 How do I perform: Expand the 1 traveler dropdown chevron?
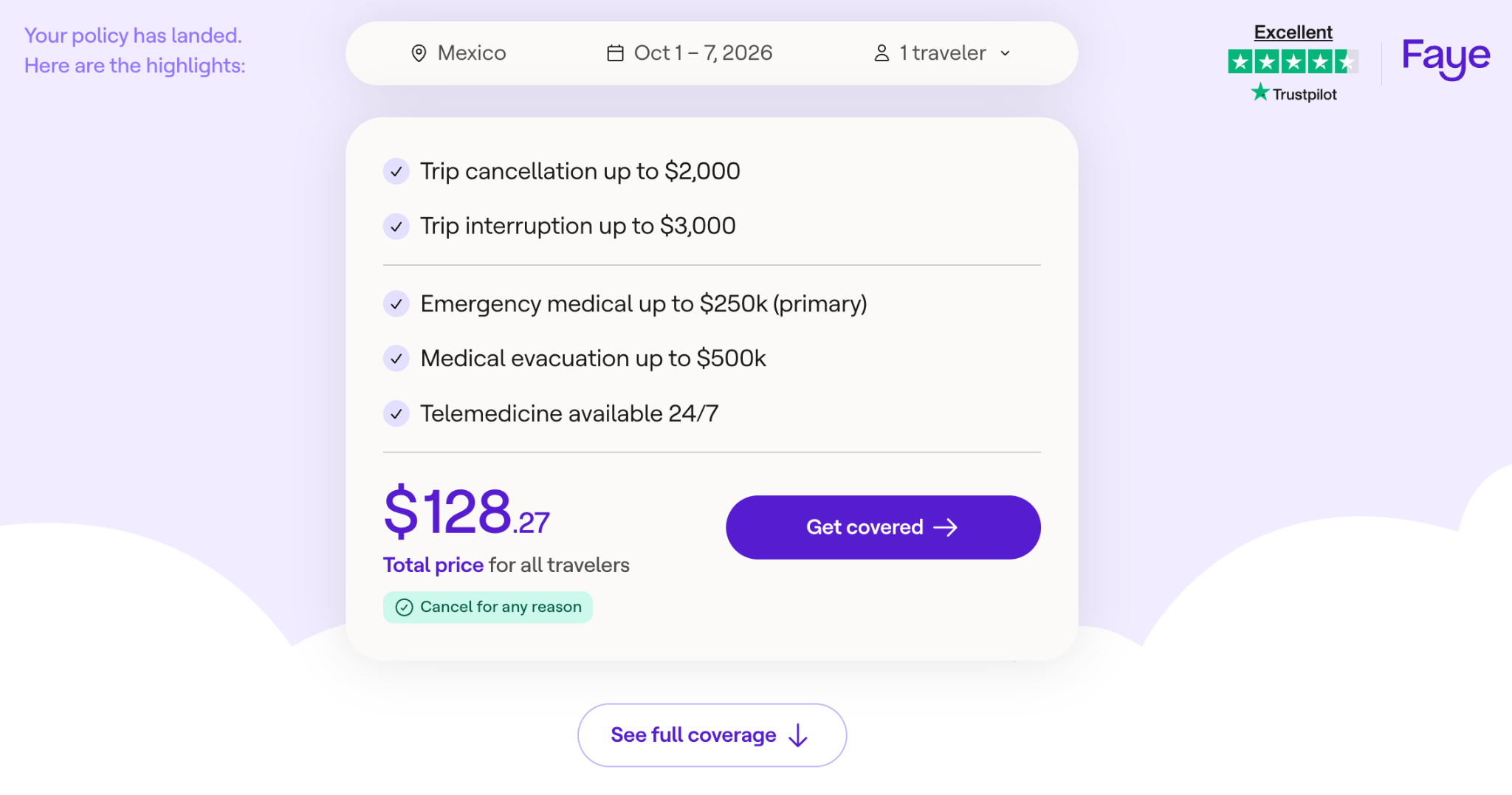tap(1005, 53)
